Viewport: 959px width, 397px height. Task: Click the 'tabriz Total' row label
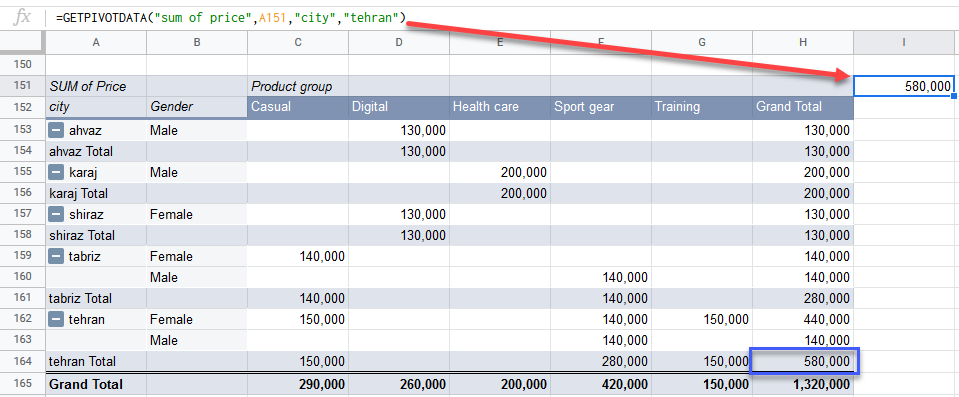(96, 299)
